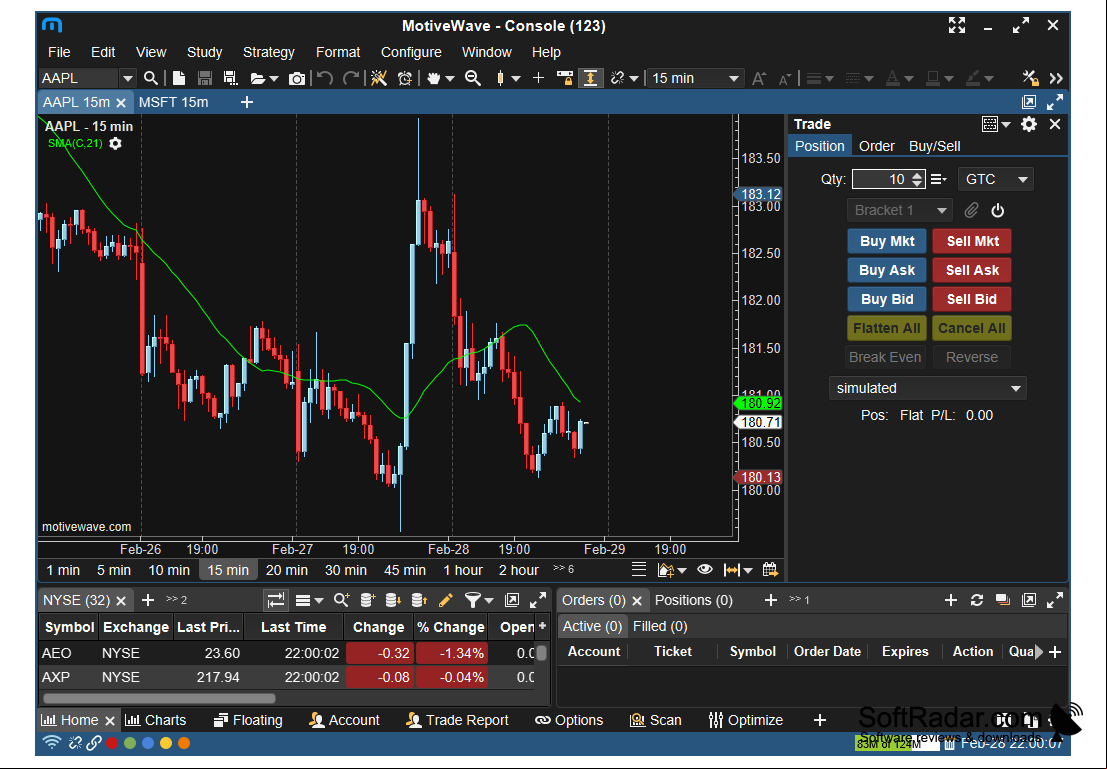Toggle the lock drawing tool button
The image size is (1107, 769).
(x=564, y=78)
